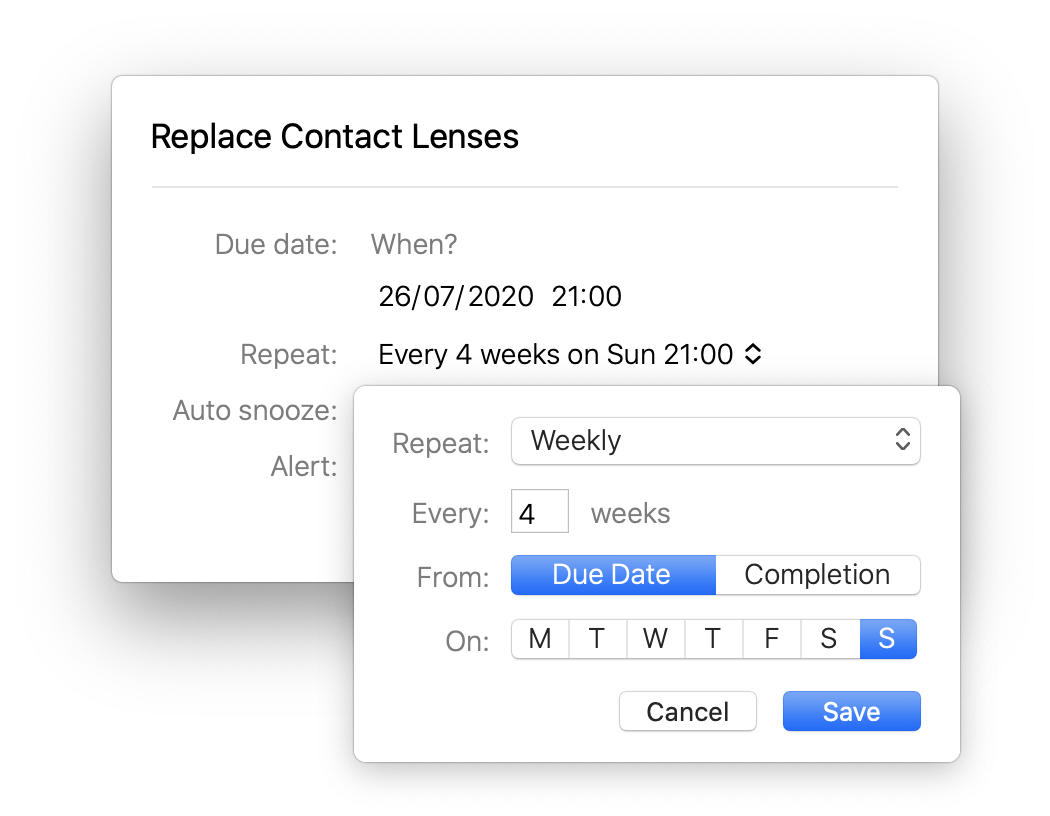Select Due Date in From segment
The image size is (1050, 816).
tap(613, 575)
